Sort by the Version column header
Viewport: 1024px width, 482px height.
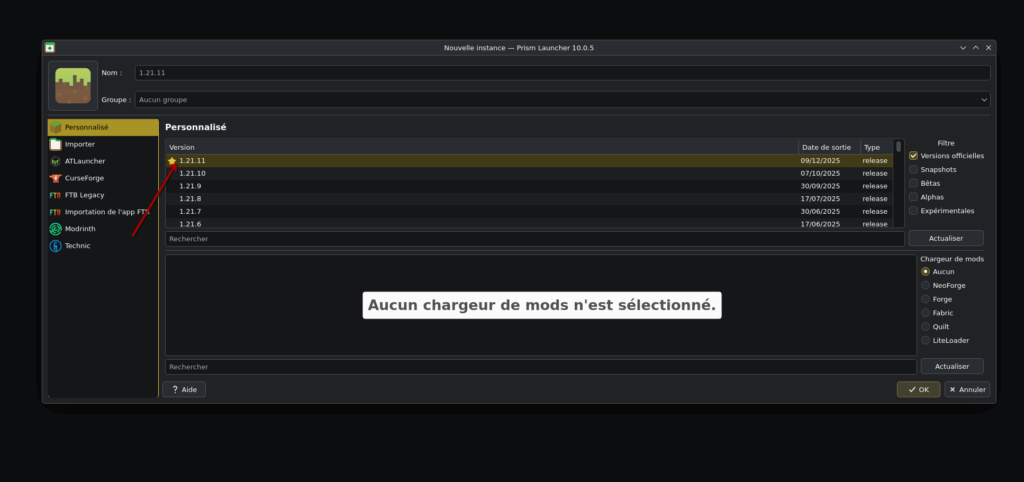[480, 147]
